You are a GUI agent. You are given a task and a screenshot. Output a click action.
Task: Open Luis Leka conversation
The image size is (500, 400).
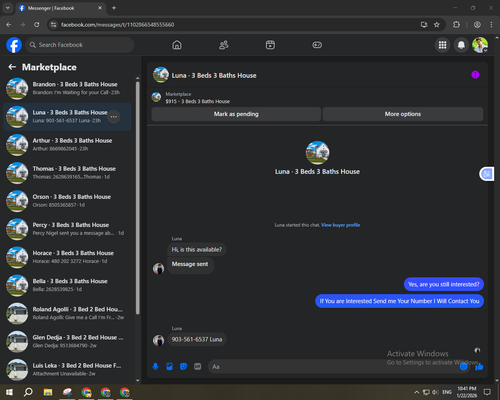[68, 370]
